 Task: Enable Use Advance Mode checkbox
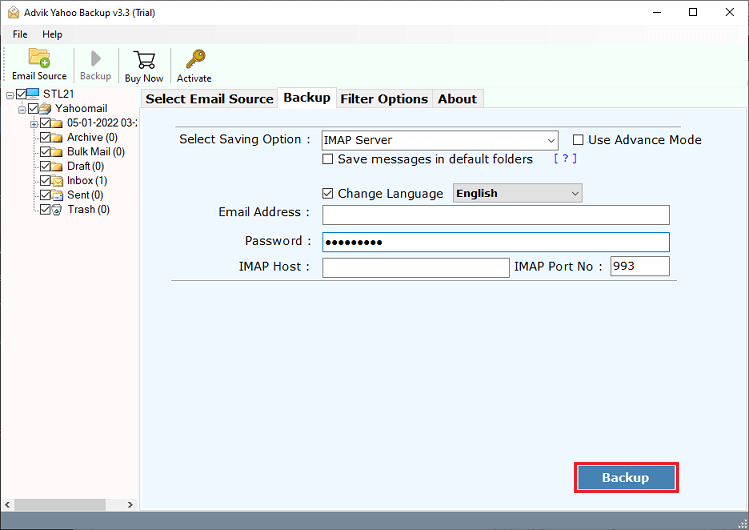(578, 139)
